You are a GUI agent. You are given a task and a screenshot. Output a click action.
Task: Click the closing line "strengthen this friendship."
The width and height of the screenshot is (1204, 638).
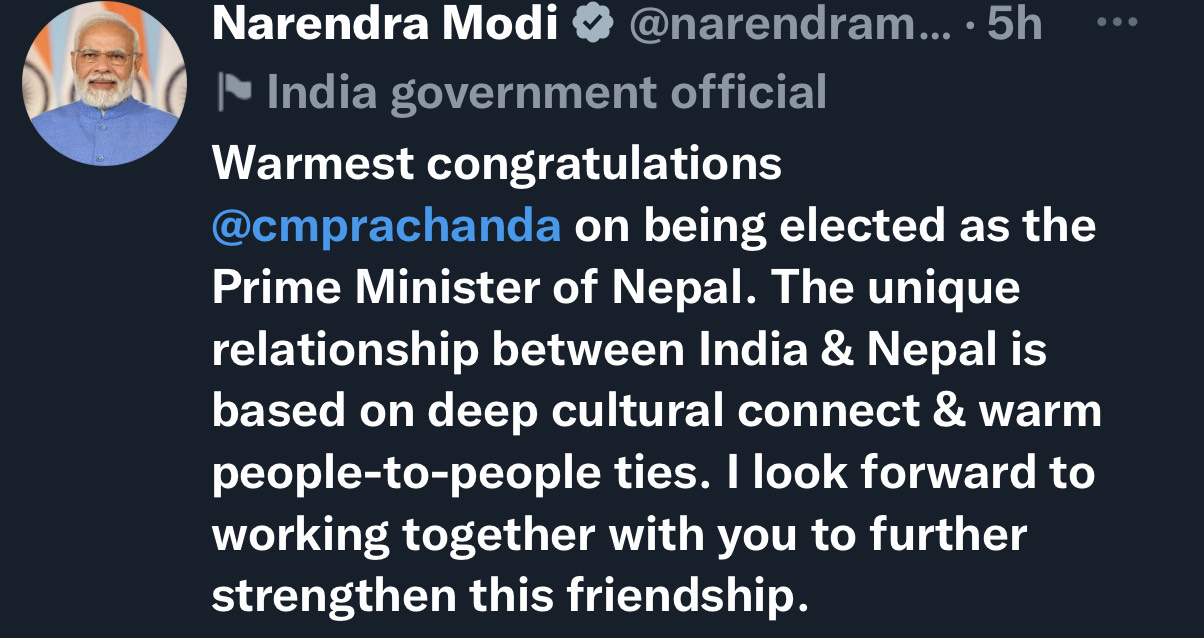click(509, 596)
